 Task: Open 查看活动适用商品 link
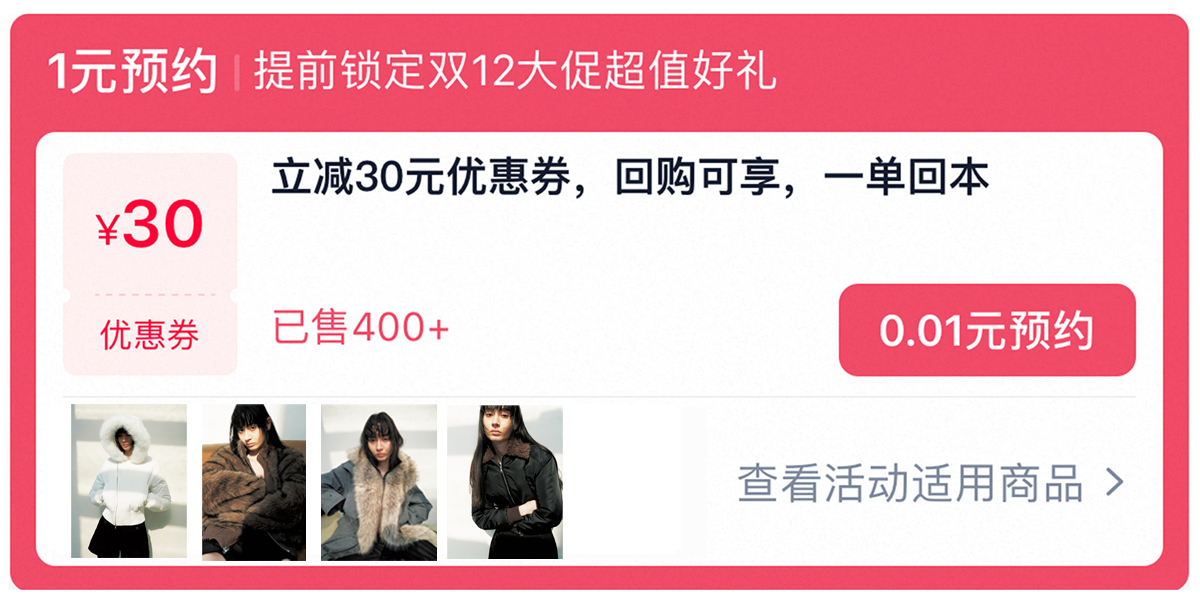[x=910, y=483]
